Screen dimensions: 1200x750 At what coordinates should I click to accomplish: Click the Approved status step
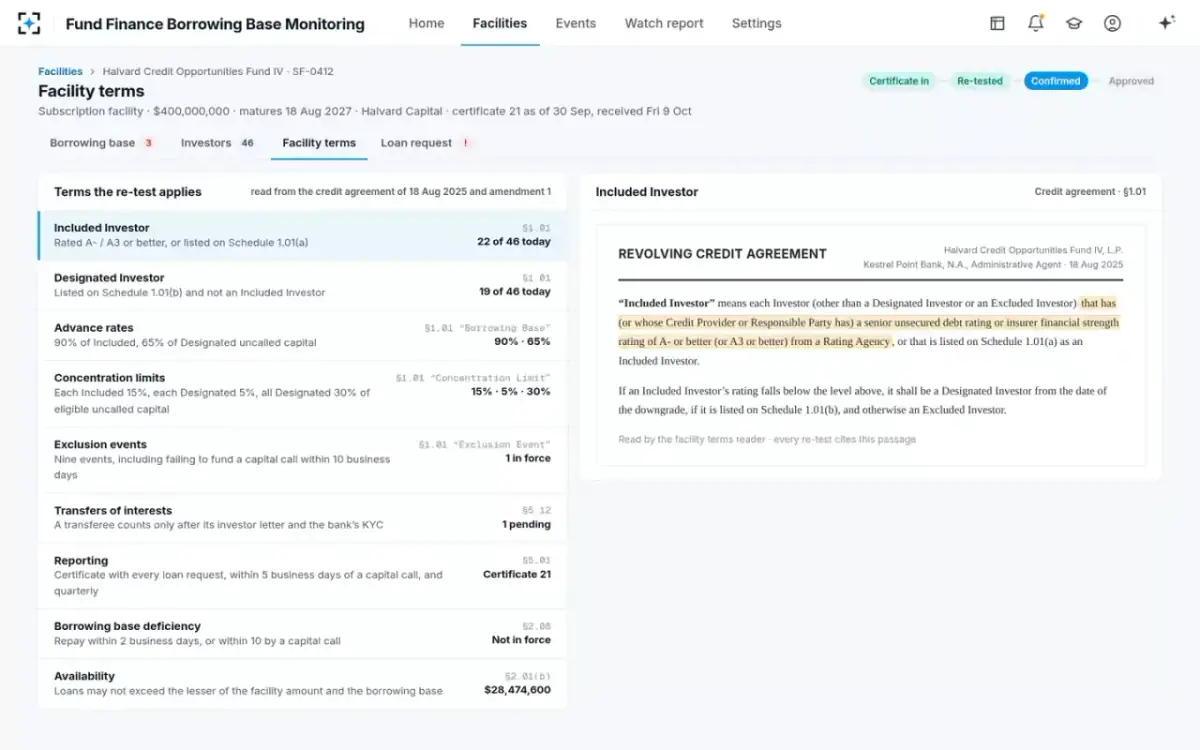click(x=1131, y=81)
